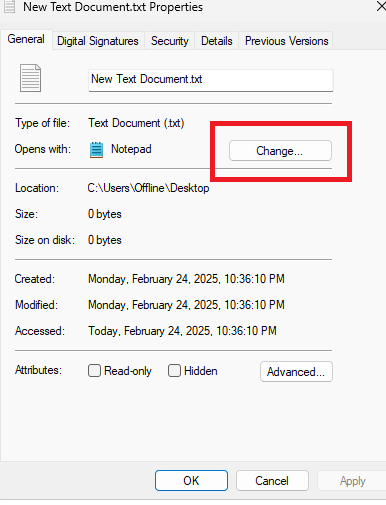Open the Previous Versions tab
This screenshot has height=505, width=386.
[287, 41]
